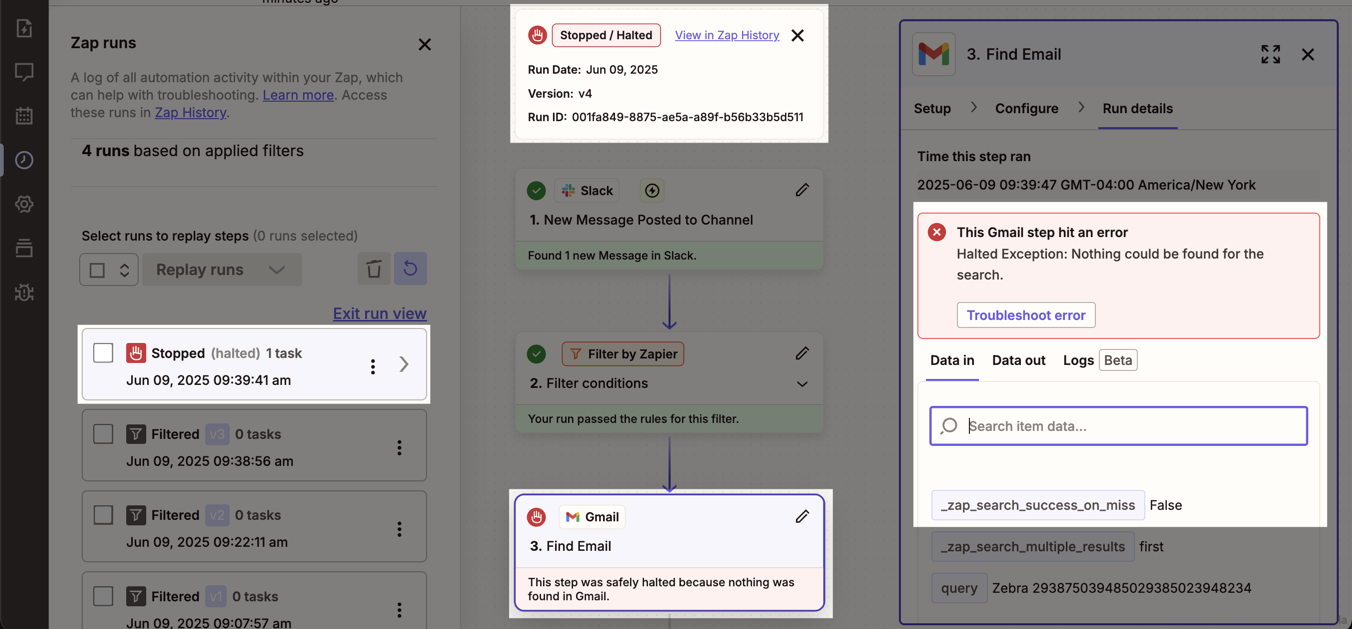
Task: Open the View in Zap History link
Action: [727, 35]
